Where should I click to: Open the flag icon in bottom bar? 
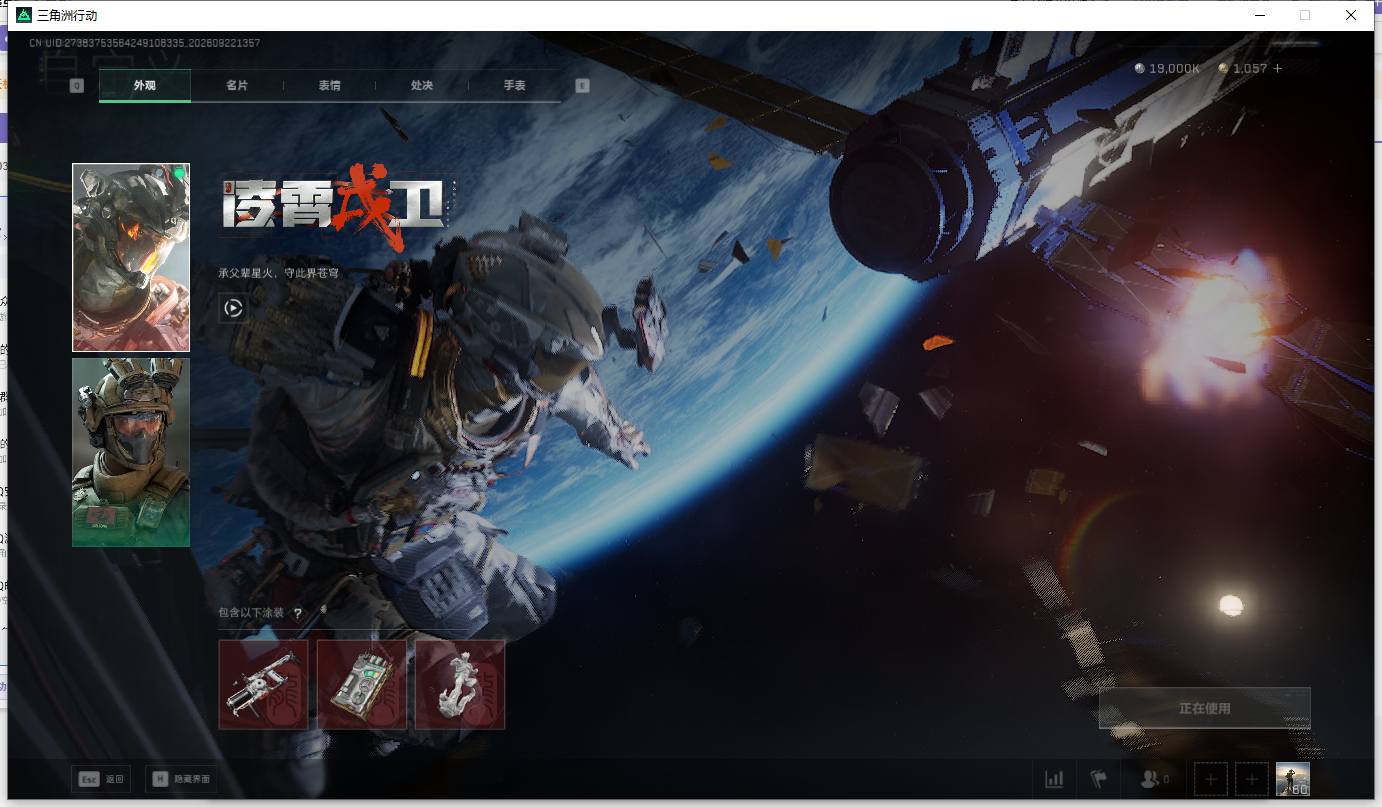coord(1099,779)
